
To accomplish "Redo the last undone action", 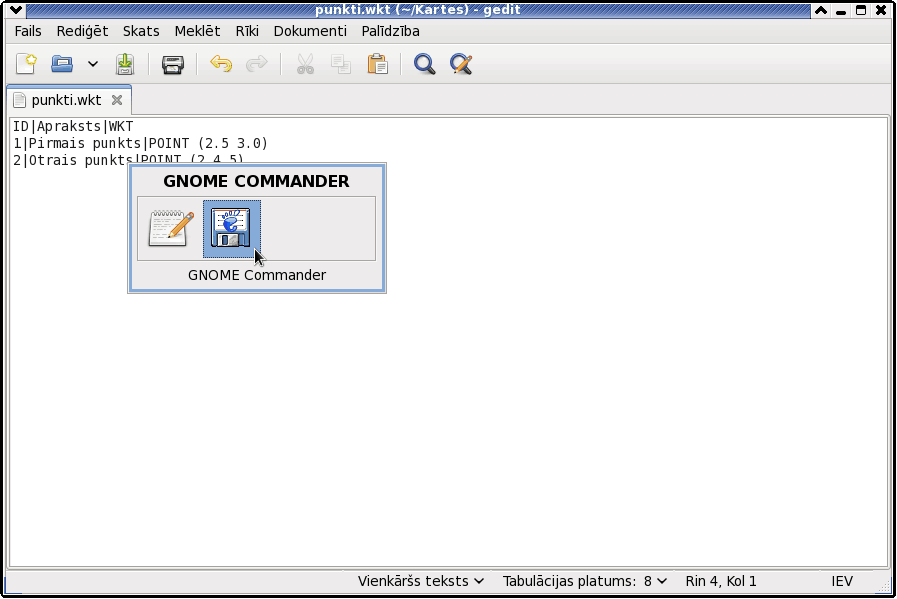I will pyautogui.click(x=256, y=64).
